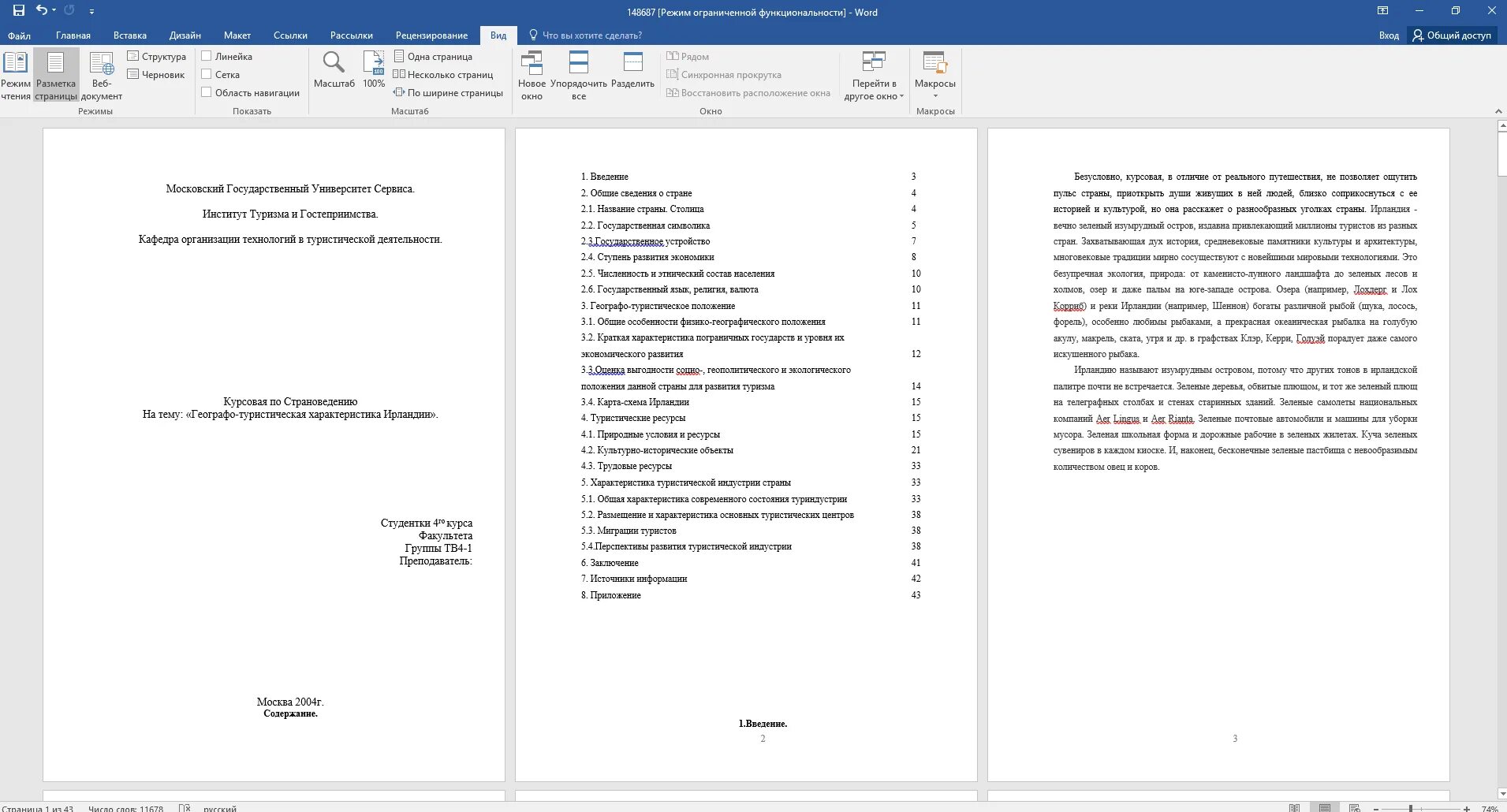Open the Ribbon Display Options icon
Viewport: 1507px width, 812px height.
[x=1382, y=11]
